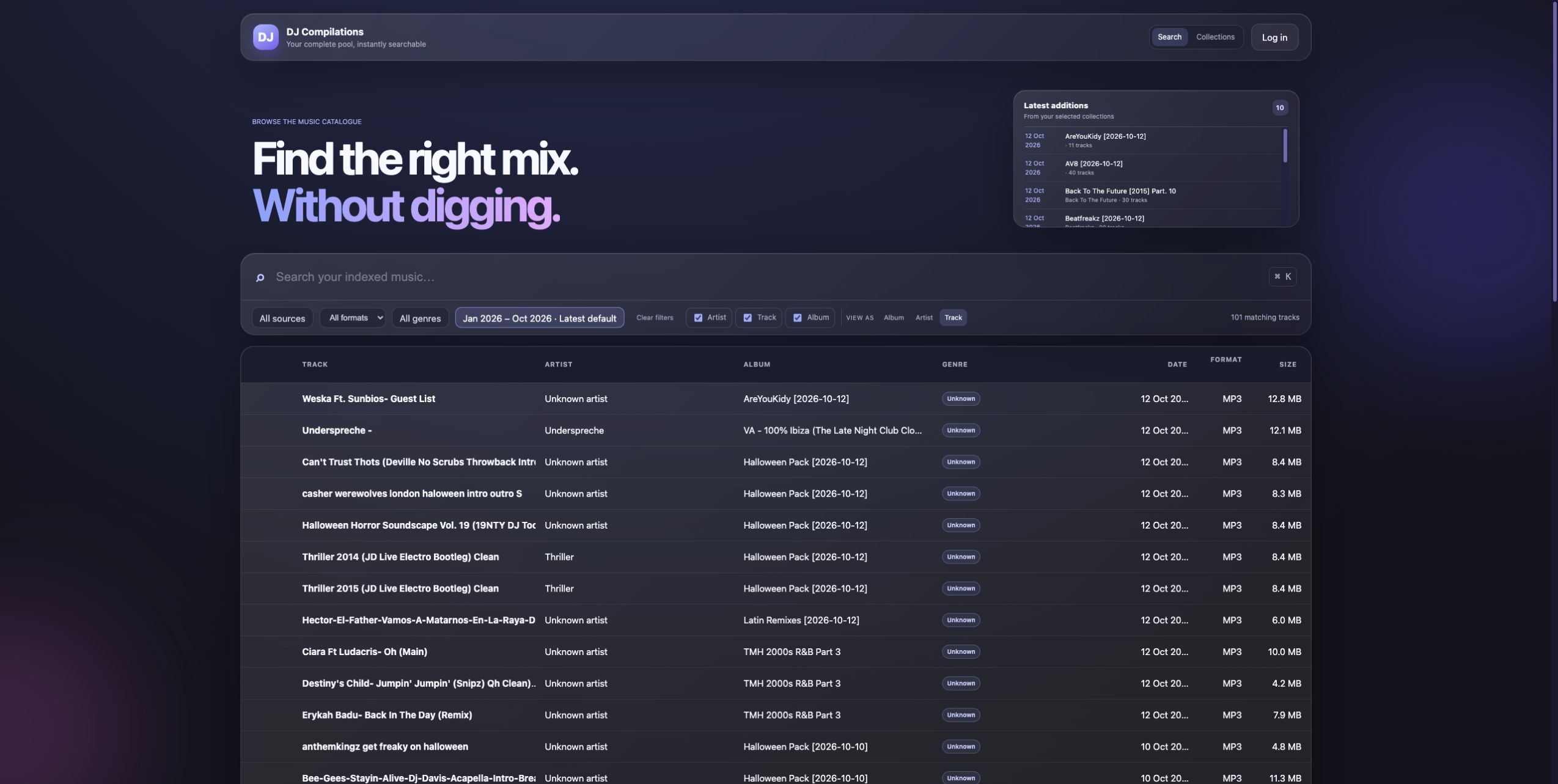Switch to the Collections tab
Image resolution: width=1558 pixels, height=784 pixels.
tap(1215, 37)
